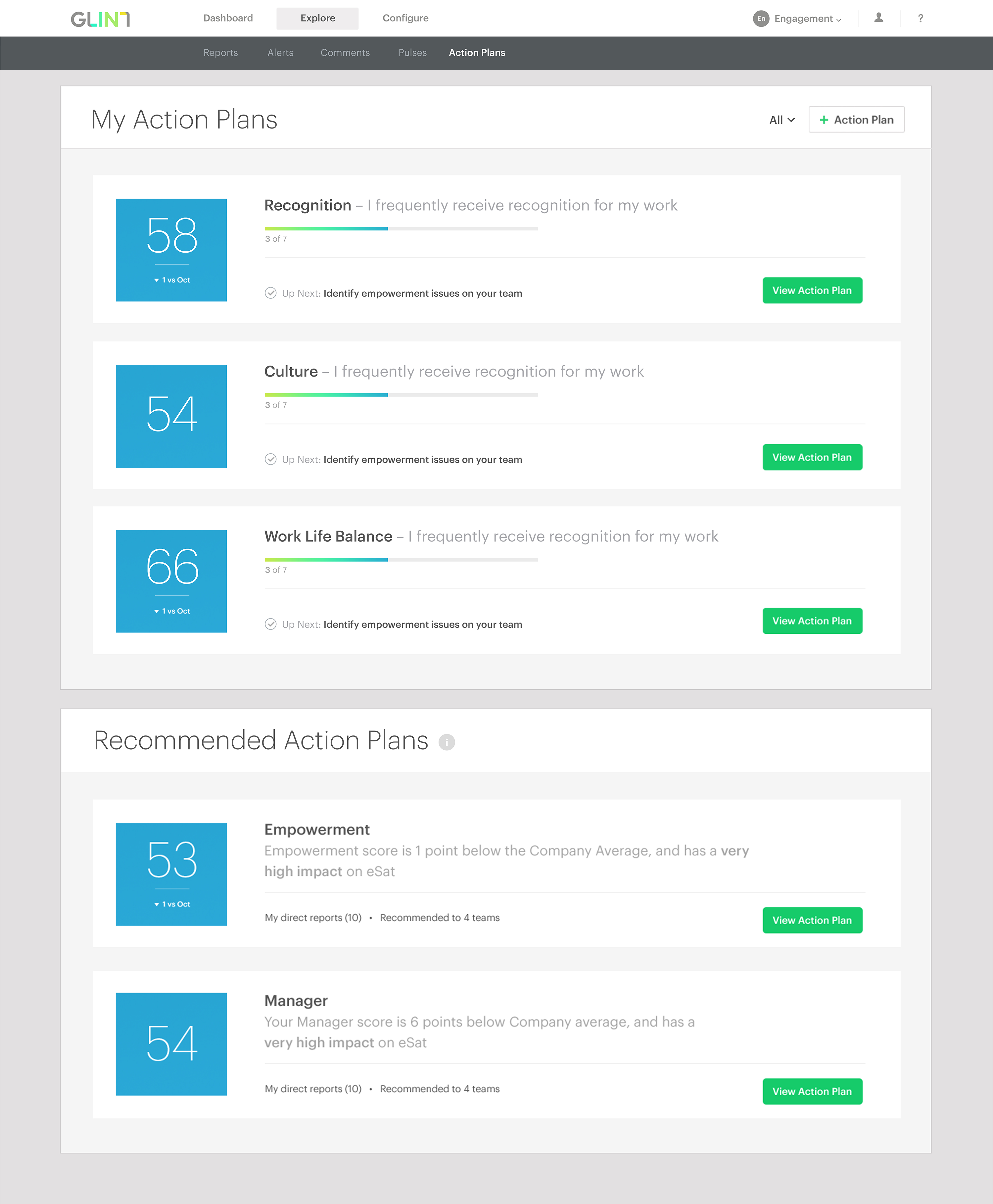993x1204 pixels.
Task: Switch to the Dashboard tab
Action: pos(228,18)
